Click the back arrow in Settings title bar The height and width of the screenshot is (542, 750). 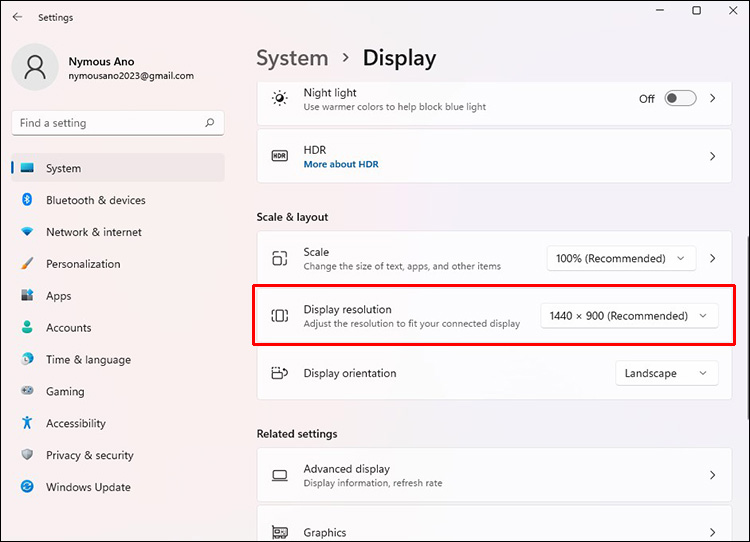pyautogui.click(x=17, y=17)
